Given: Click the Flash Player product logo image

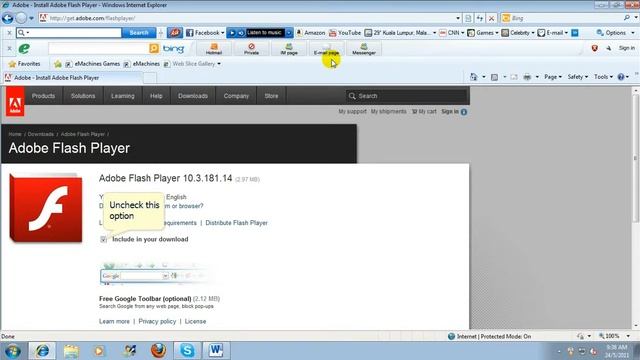Looking at the screenshot, I should [46, 208].
